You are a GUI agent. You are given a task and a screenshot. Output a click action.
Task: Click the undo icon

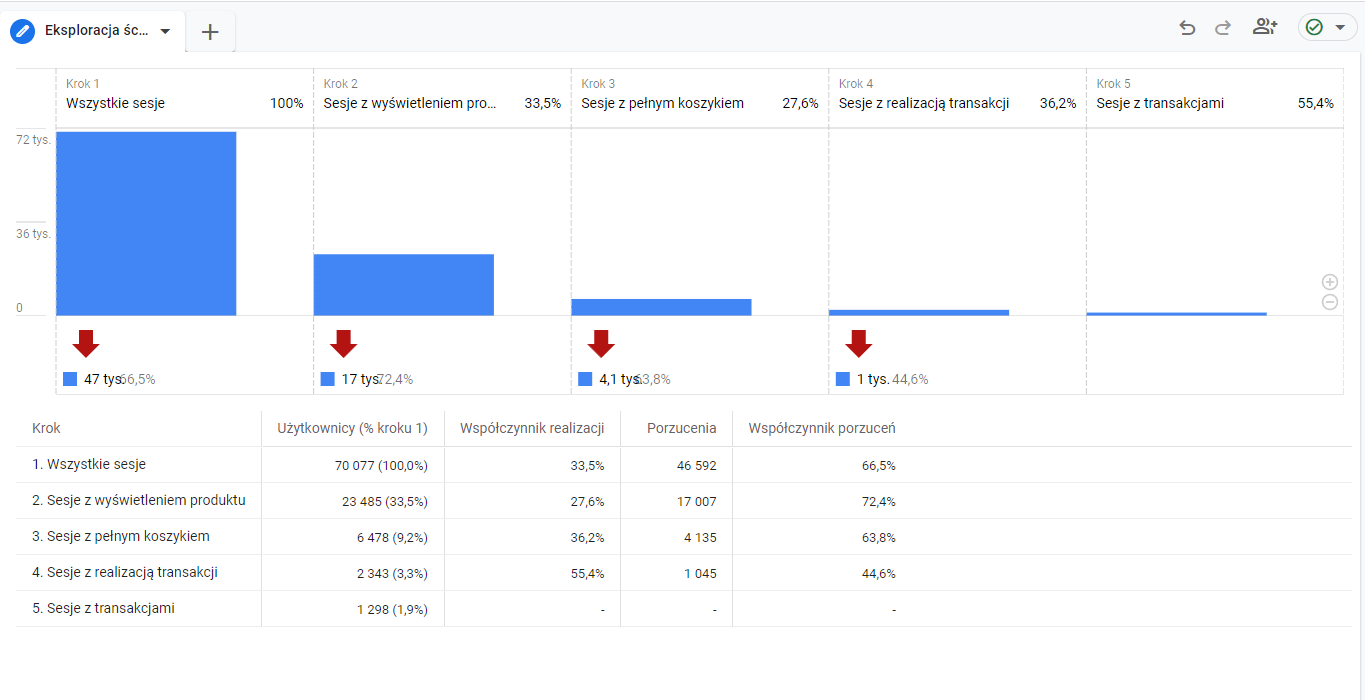click(x=1186, y=28)
